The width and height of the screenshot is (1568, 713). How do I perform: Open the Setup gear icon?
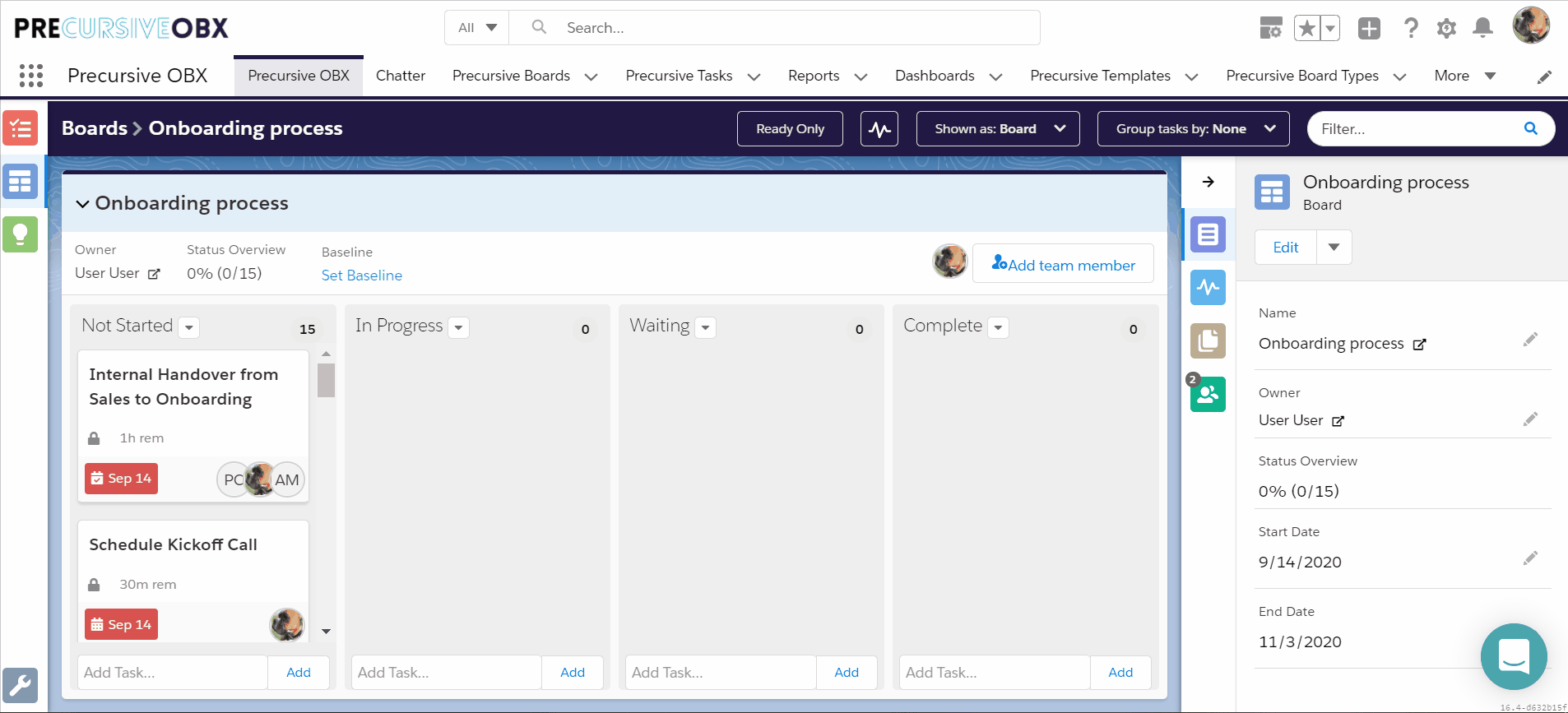[1446, 28]
